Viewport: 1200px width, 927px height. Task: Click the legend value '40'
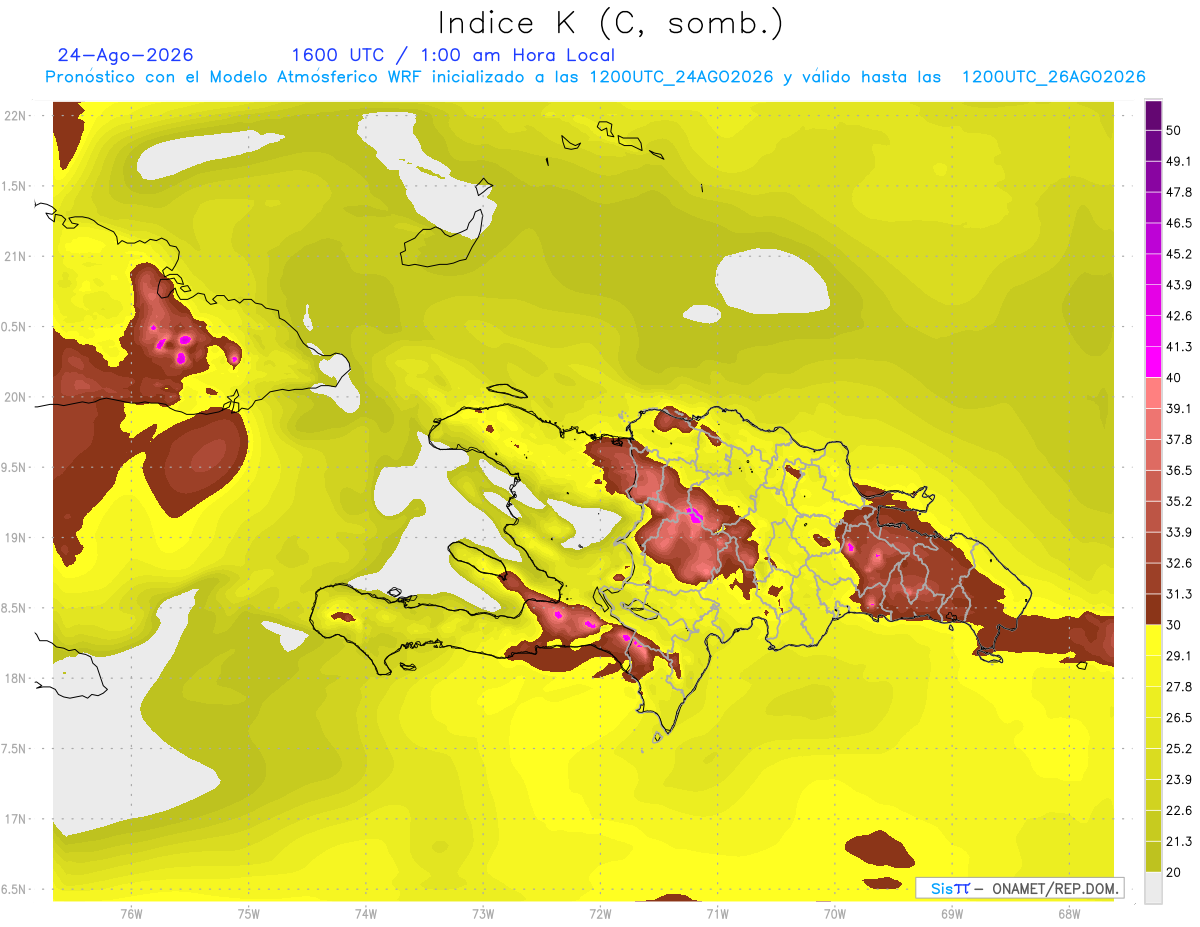pyautogui.click(x=1173, y=378)
